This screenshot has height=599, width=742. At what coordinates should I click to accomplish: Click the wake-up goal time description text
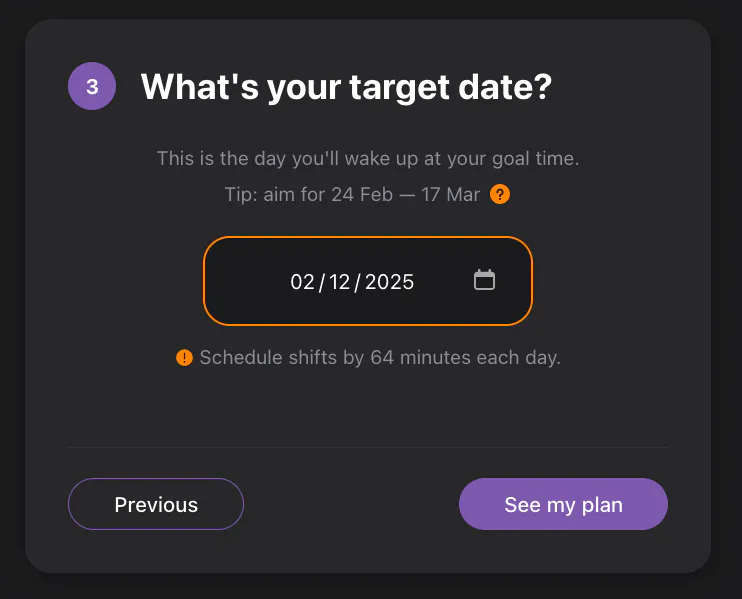tap(368, 158)
